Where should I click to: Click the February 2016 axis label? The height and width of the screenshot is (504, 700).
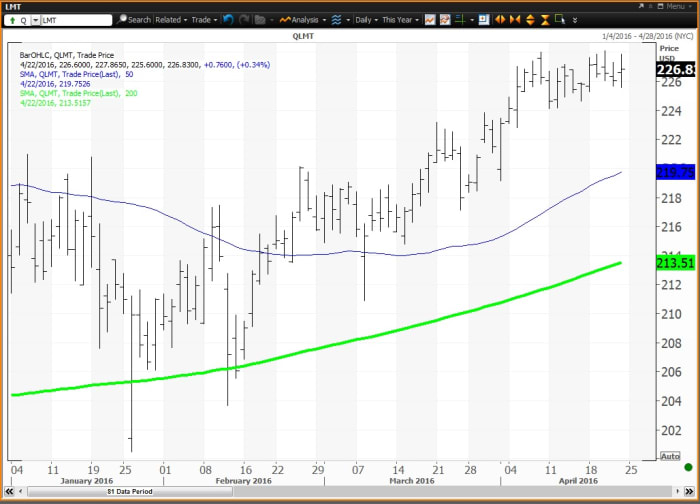pyautogui.click(x=243, y=481)
